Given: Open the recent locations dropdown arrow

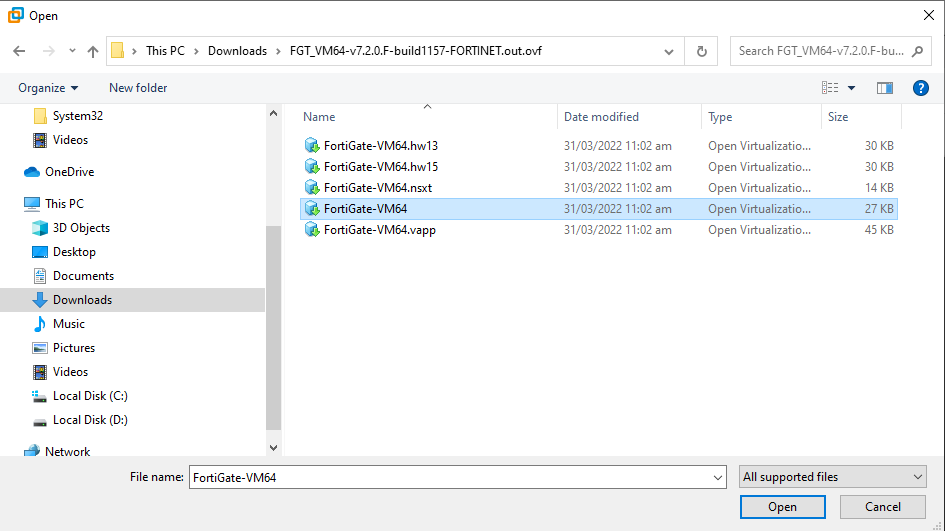Looking at the screenshot, I should pos(72,51).
